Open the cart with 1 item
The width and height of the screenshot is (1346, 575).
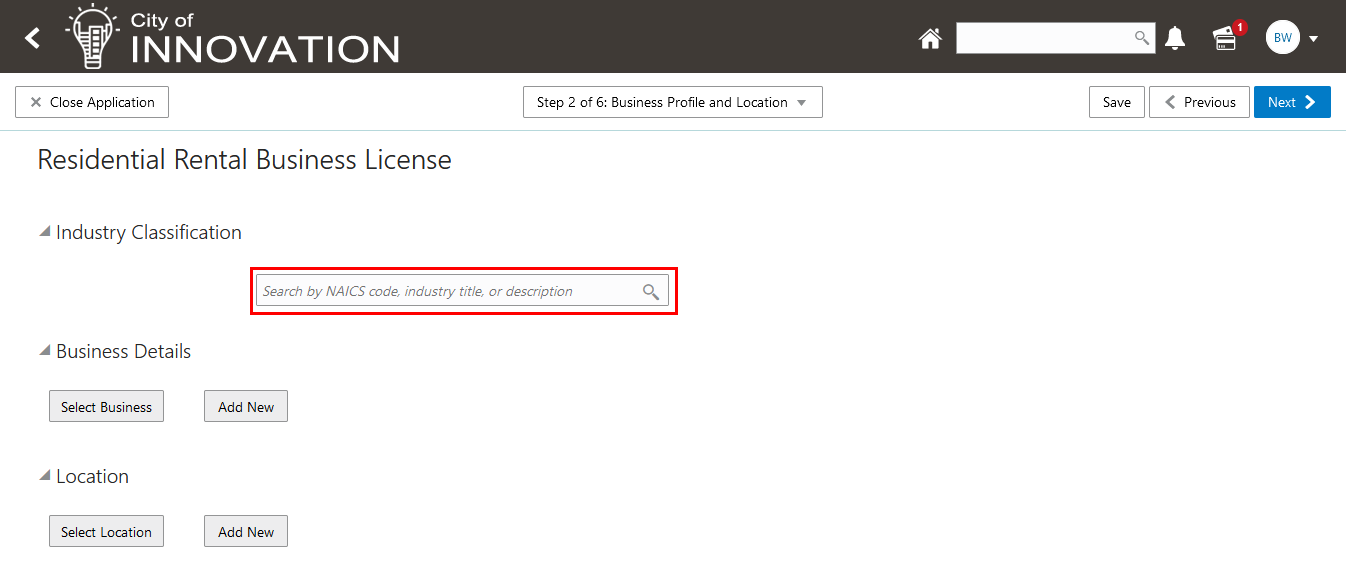tap(1226, 37)
